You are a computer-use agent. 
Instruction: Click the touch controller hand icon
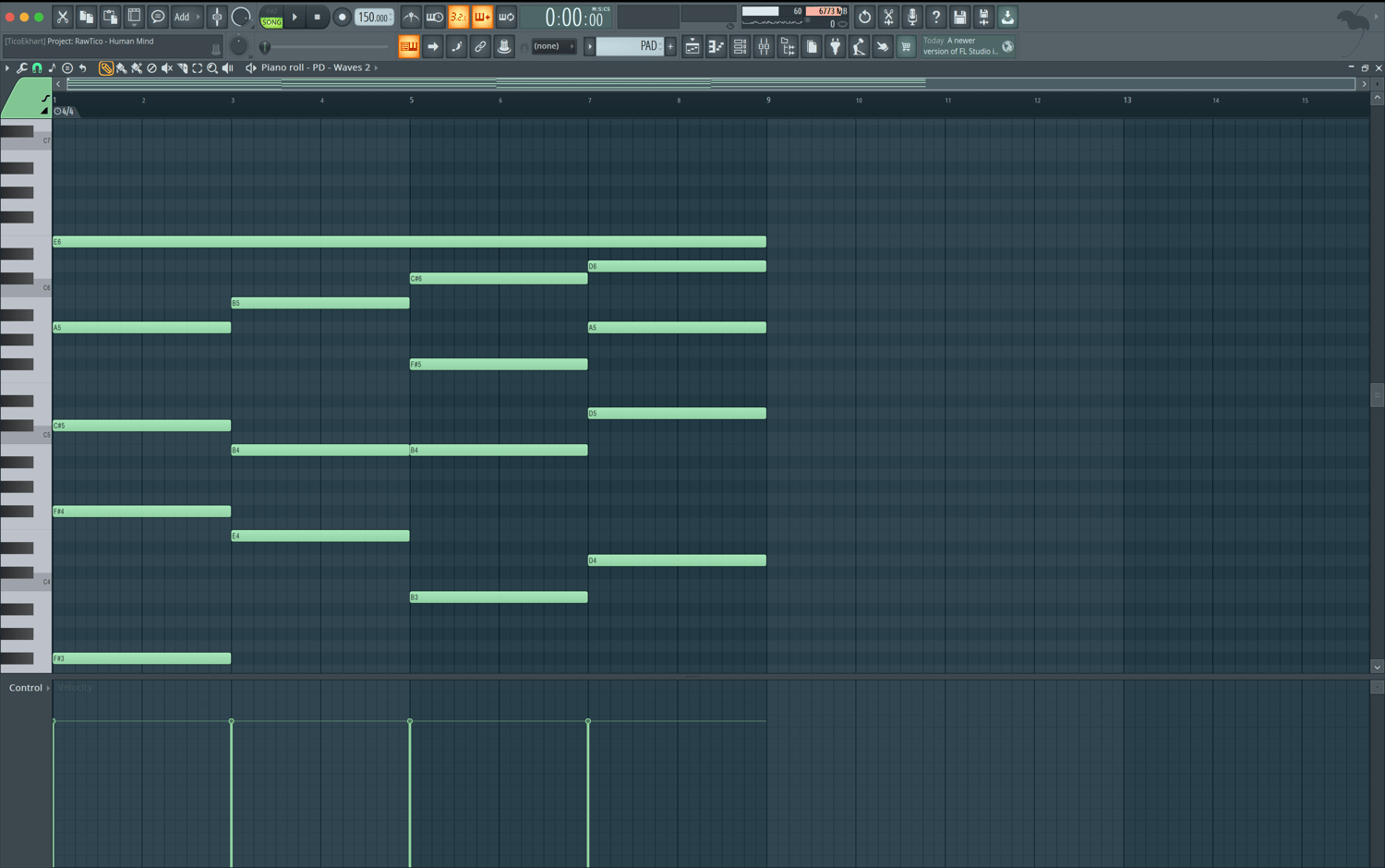click(x=883, y=46)
